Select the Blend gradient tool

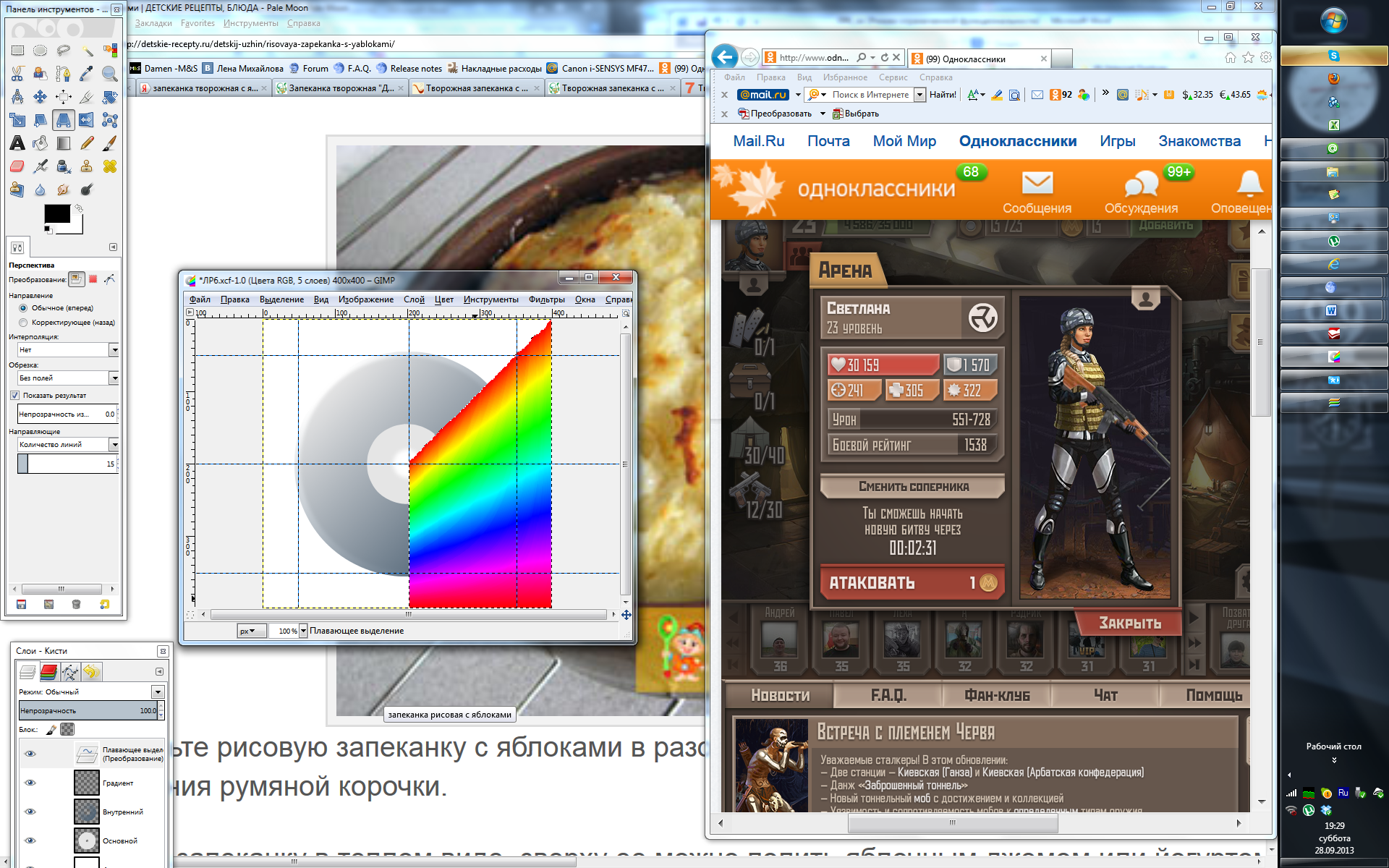(64, 143)
